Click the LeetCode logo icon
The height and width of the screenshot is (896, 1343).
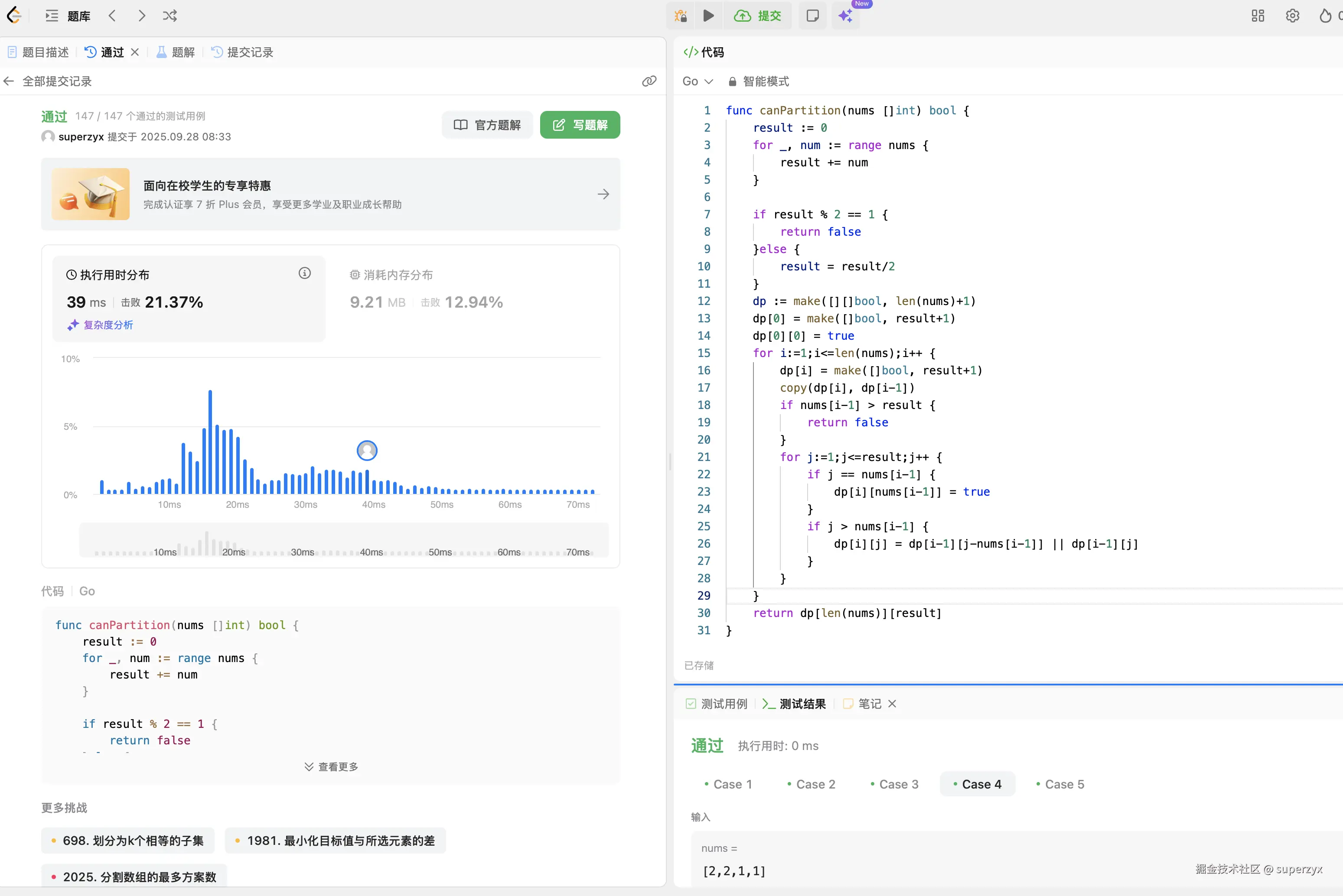[x=14, y=16]
